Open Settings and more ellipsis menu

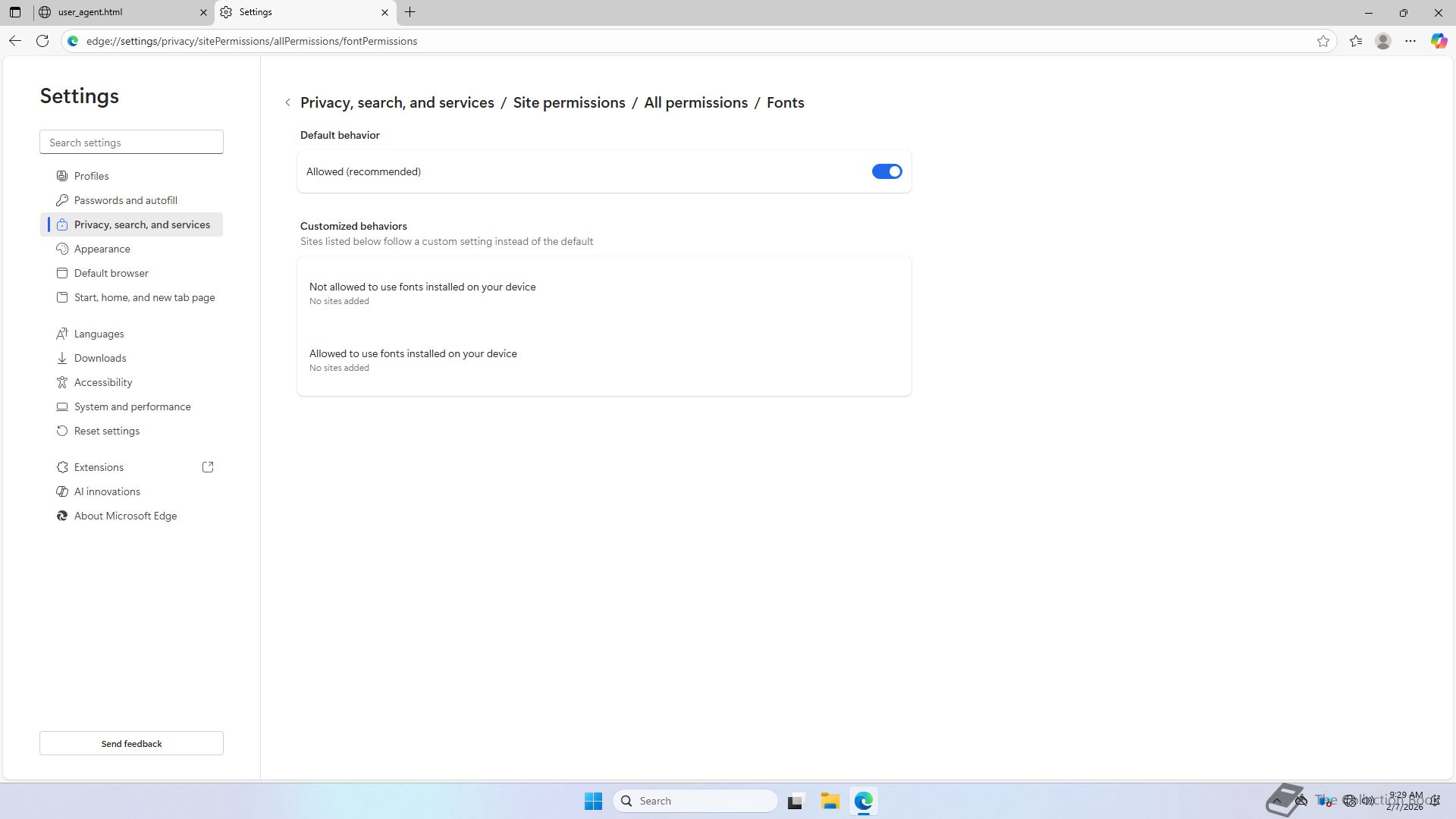[x=1410, y=41]
